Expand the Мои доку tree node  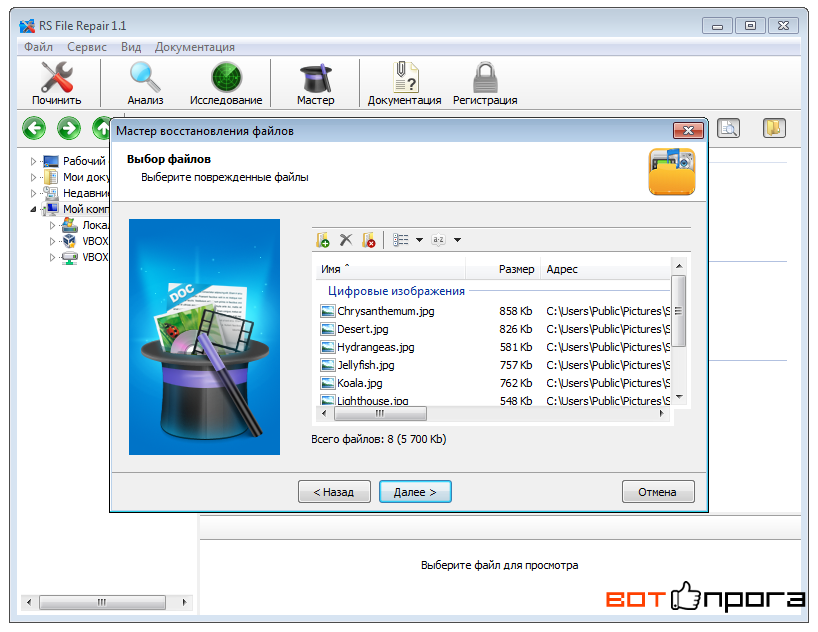(33, 177)
